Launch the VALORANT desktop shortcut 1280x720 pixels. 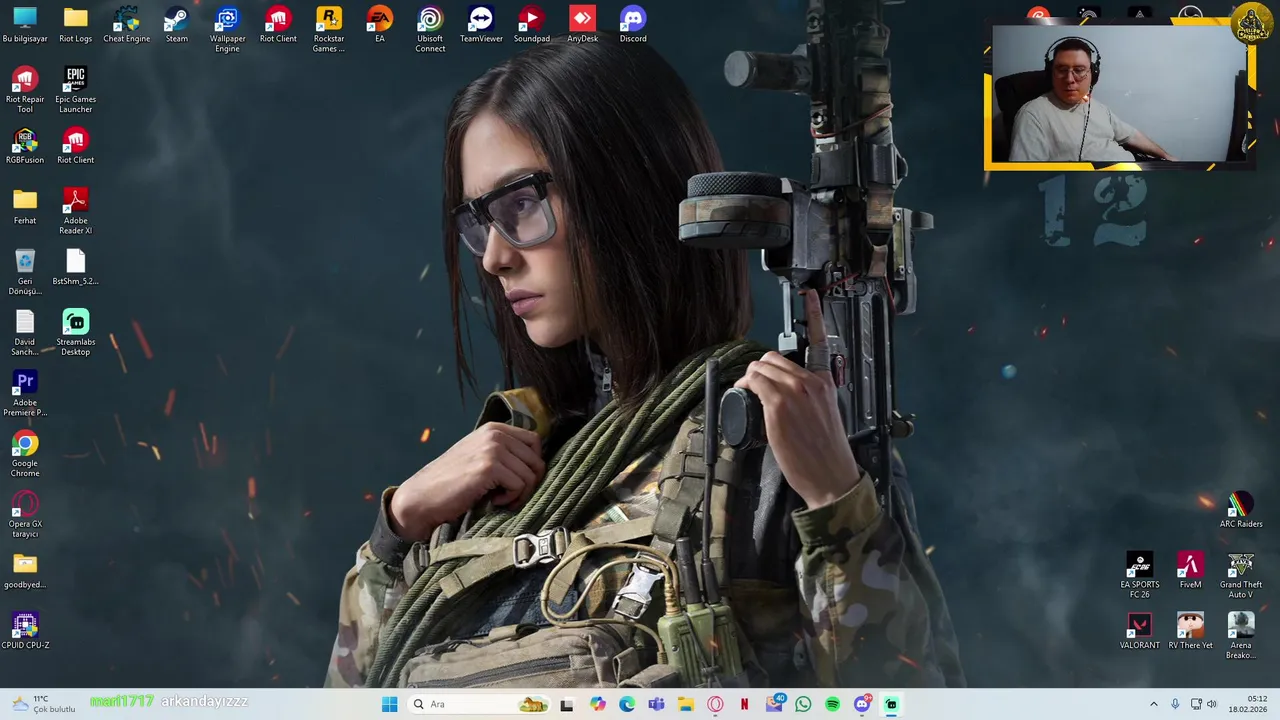pyautogui.click(x=1139, y=632)
